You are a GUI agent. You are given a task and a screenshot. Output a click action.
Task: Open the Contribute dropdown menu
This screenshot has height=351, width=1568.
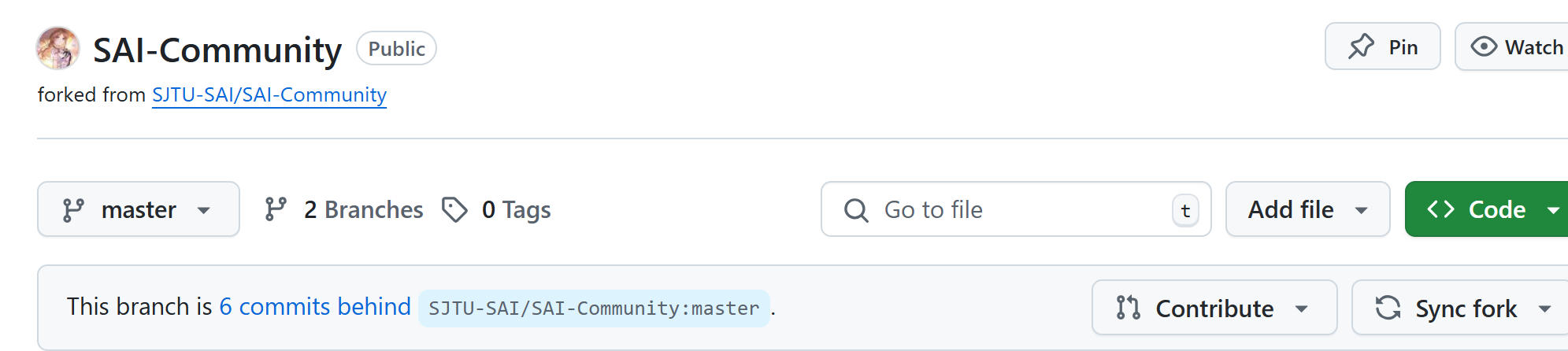pos(1301,309)
